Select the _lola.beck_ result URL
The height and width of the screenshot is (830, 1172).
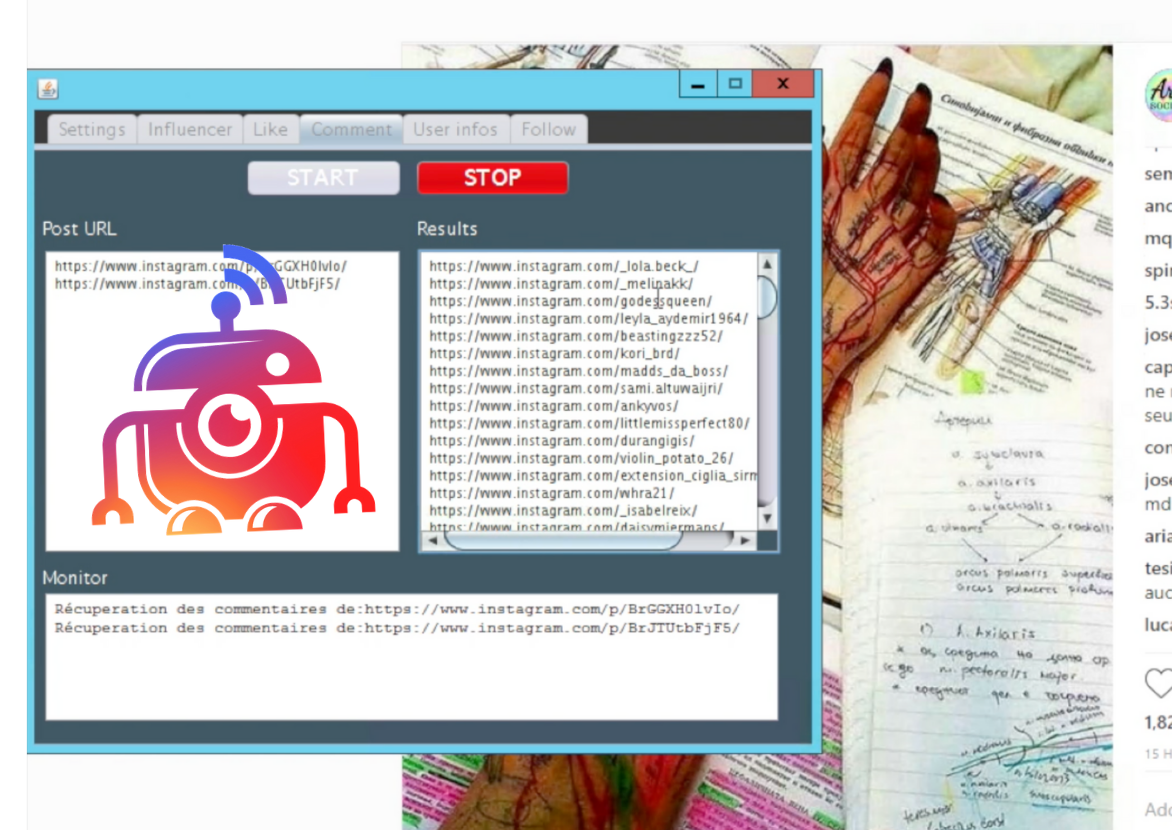coord(564,266)
